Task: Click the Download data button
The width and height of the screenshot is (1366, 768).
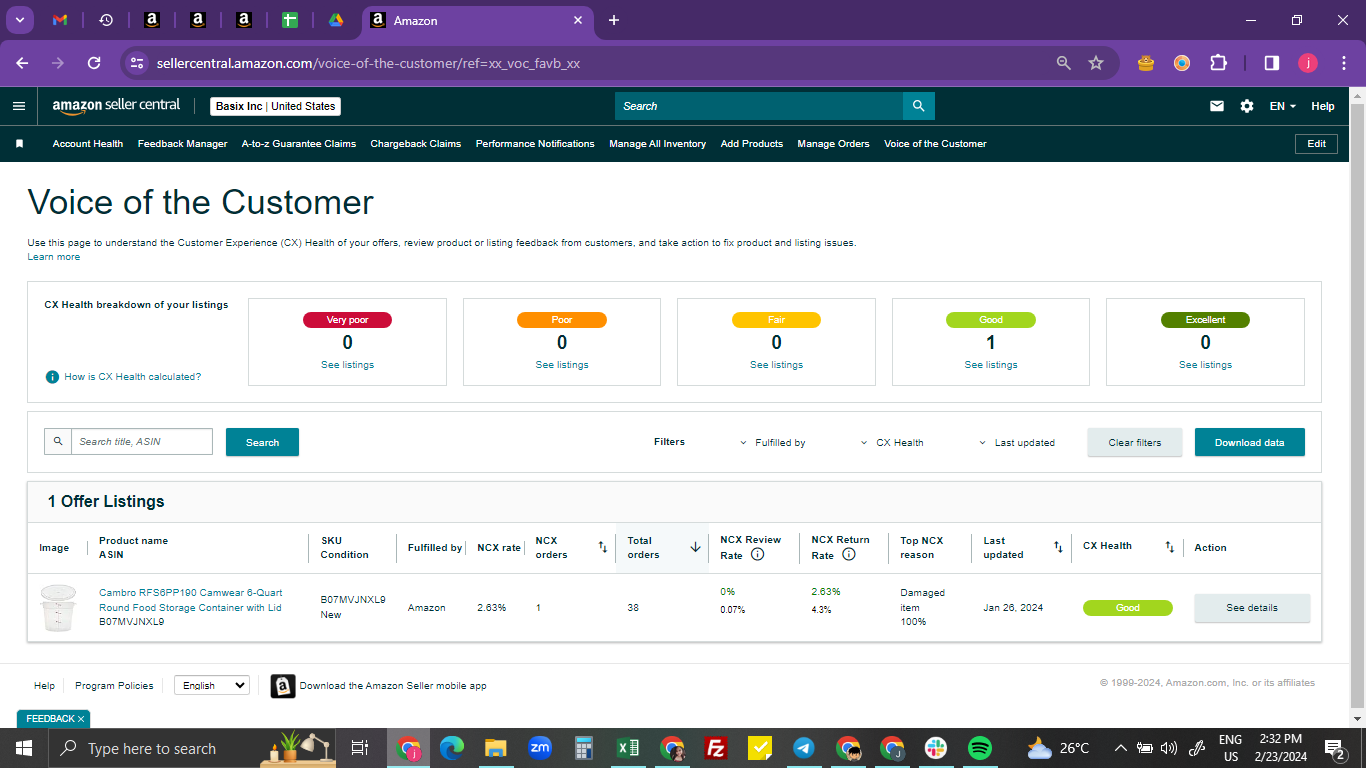Action: 1250,442
